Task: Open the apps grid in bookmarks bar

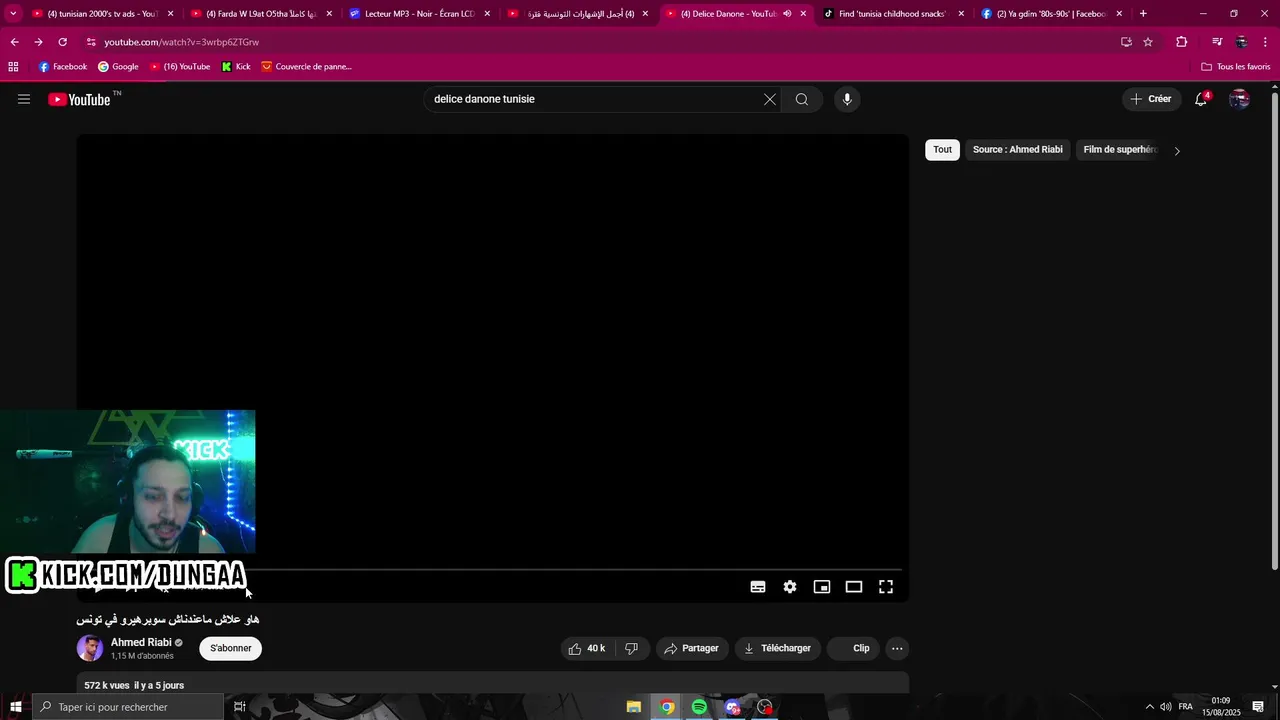Action: (13, 67)
